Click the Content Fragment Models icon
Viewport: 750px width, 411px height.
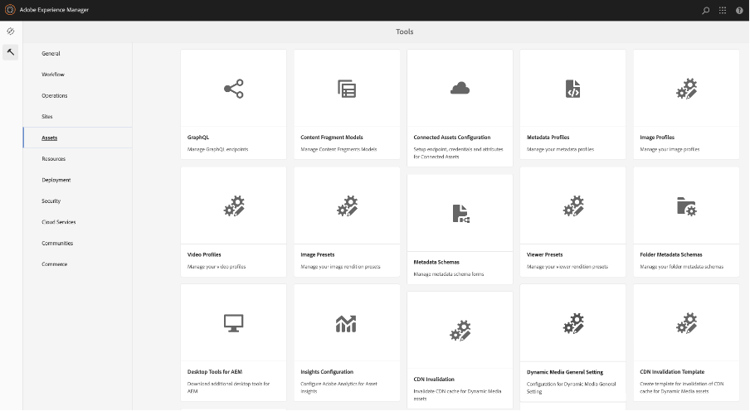[x=347, y=89]
